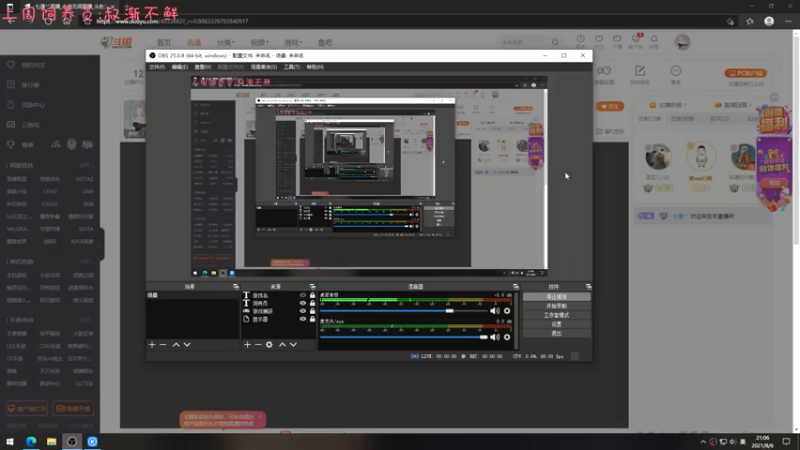Show hidden tray icons via the taskbar chevron
800x450 pixels.
coord(703,442)
